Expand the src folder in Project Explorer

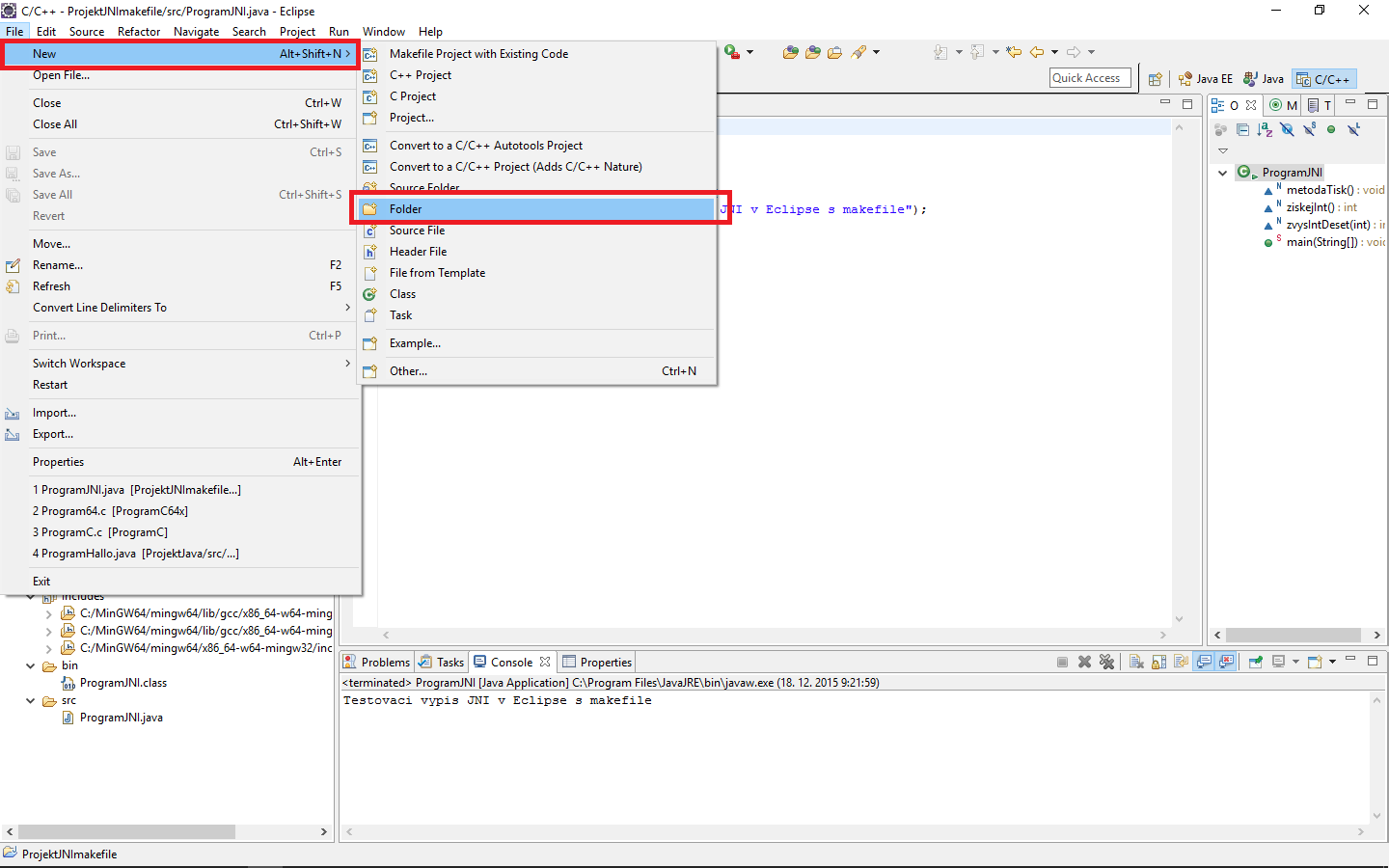tap(30, 700)
